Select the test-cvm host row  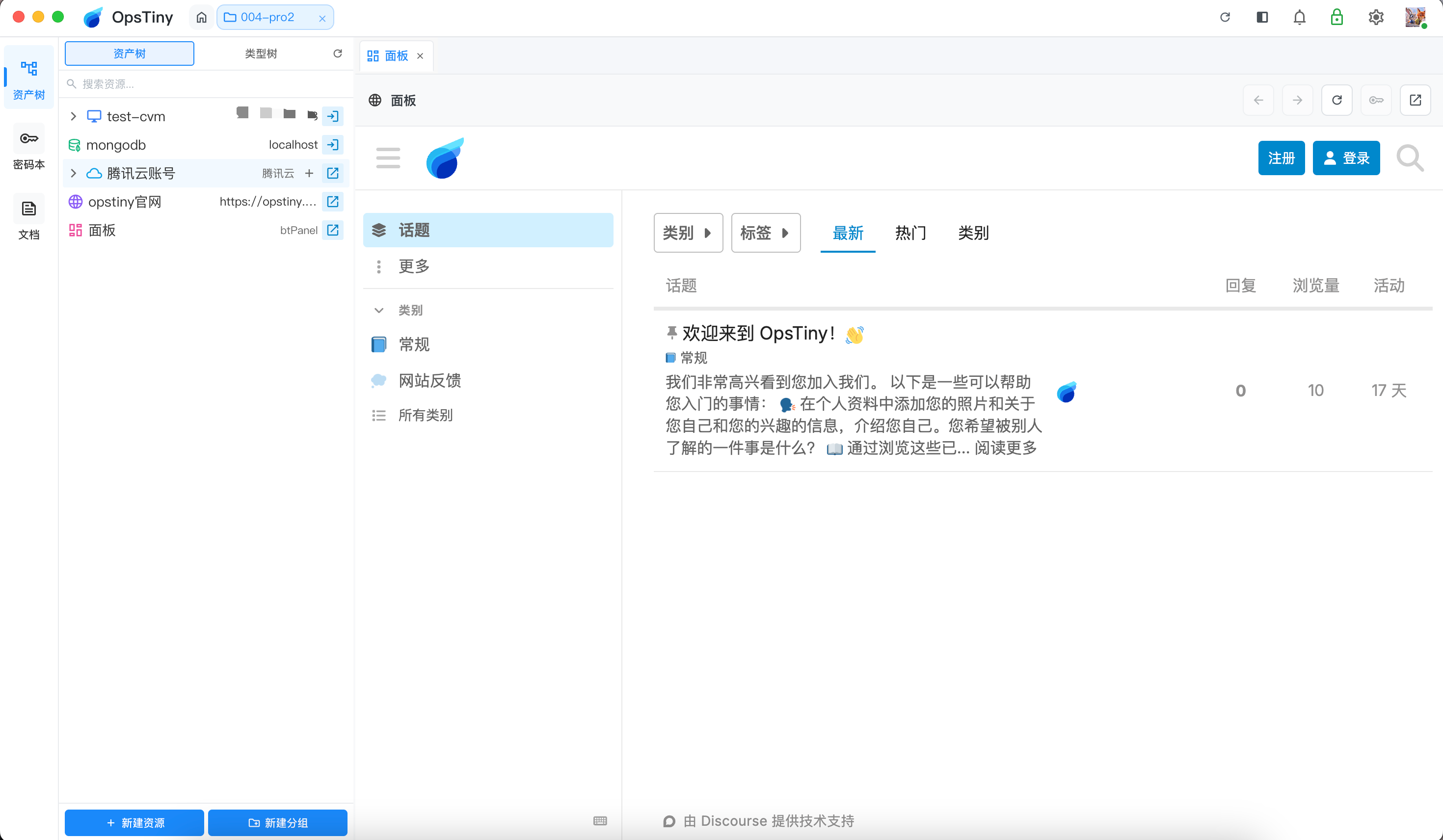coord(206,116)
